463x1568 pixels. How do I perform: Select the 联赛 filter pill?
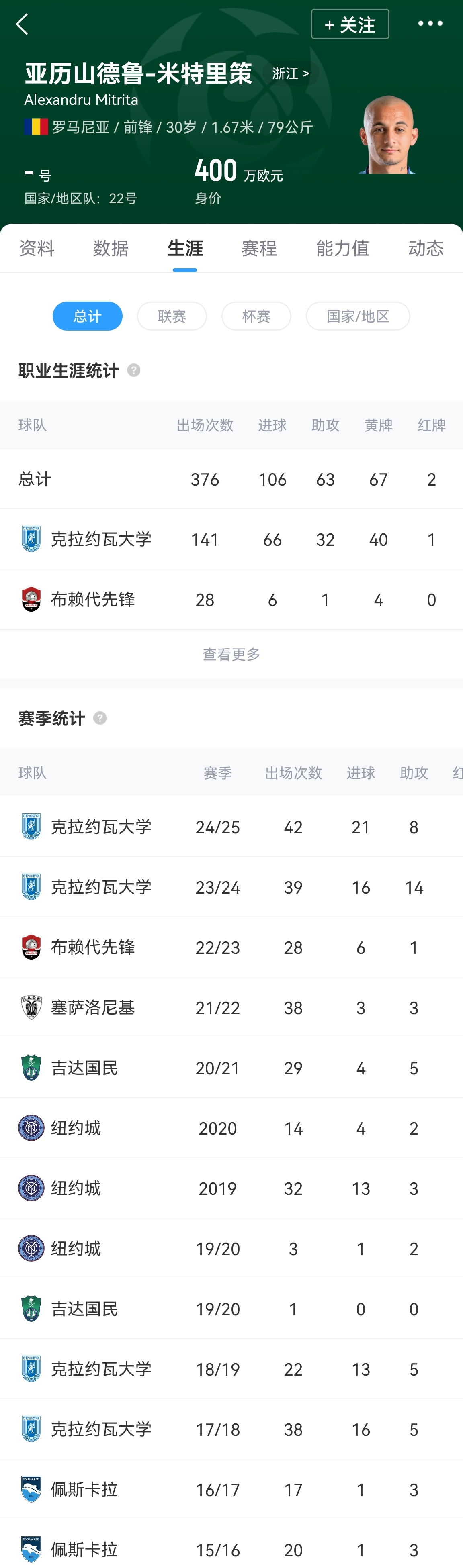point(172,316)
